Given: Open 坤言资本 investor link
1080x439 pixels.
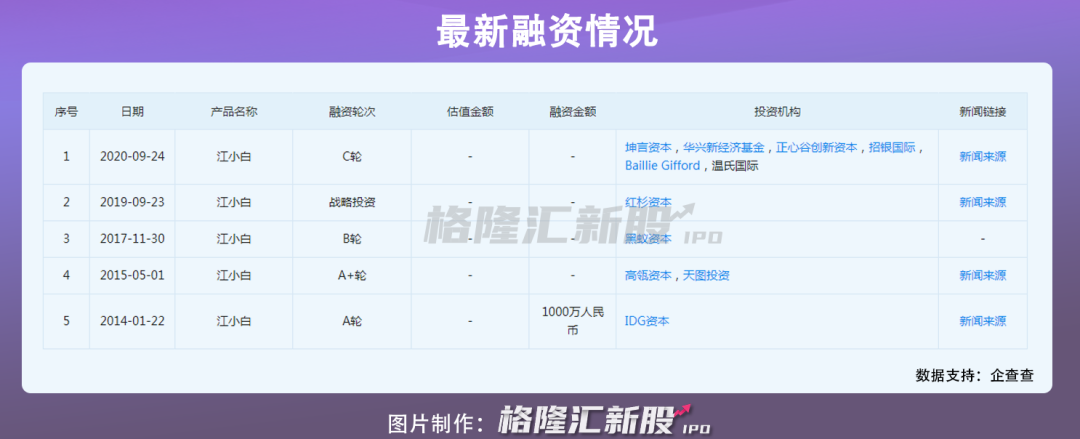Looking at the screenshot, I should (648, 147).
